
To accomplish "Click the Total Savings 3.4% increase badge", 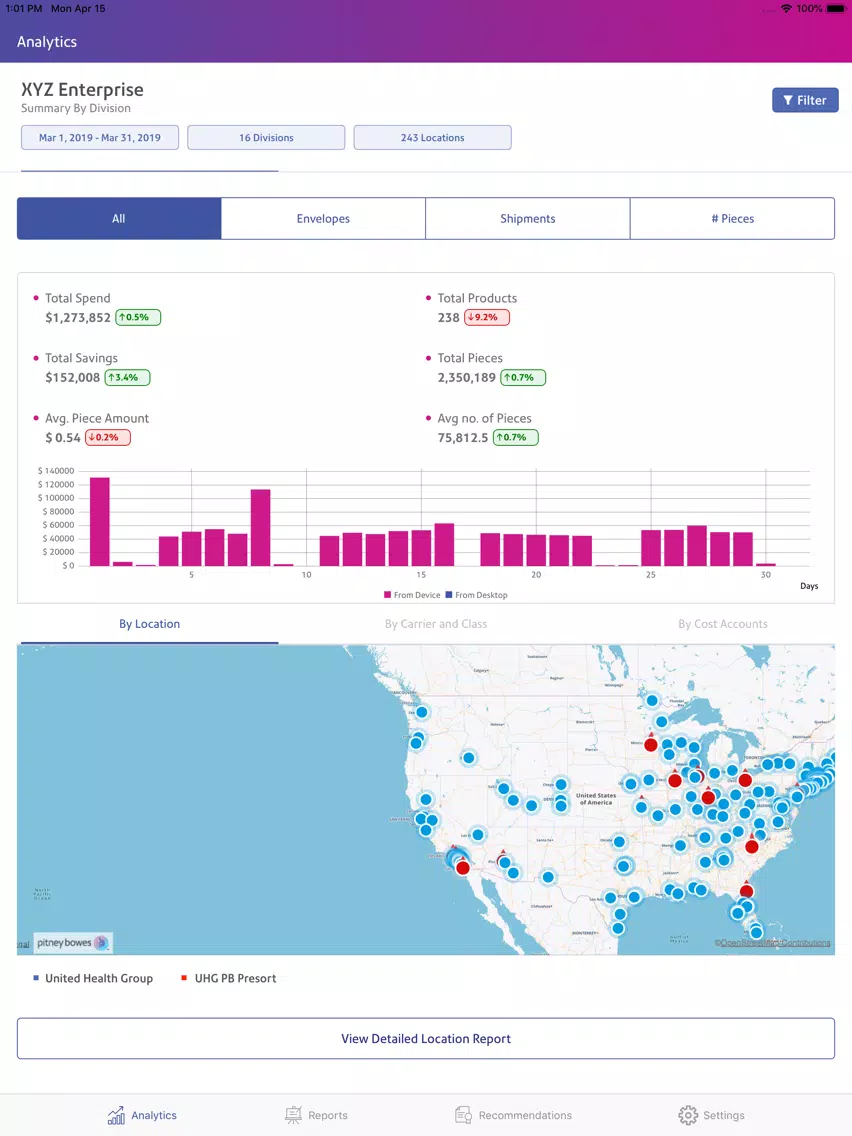I will click(x=128, y=377).
